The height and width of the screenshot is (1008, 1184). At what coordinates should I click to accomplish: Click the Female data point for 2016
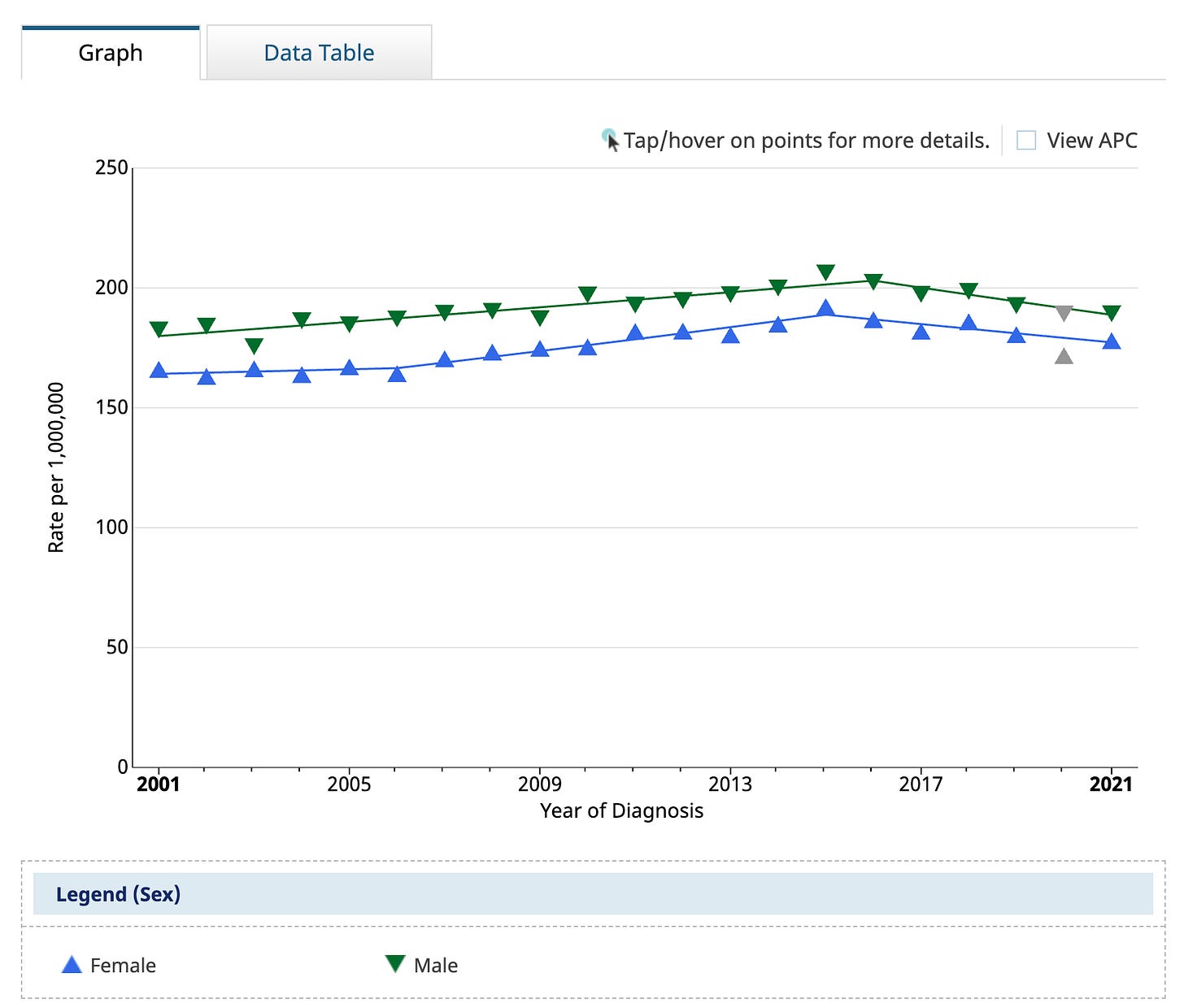873,320
